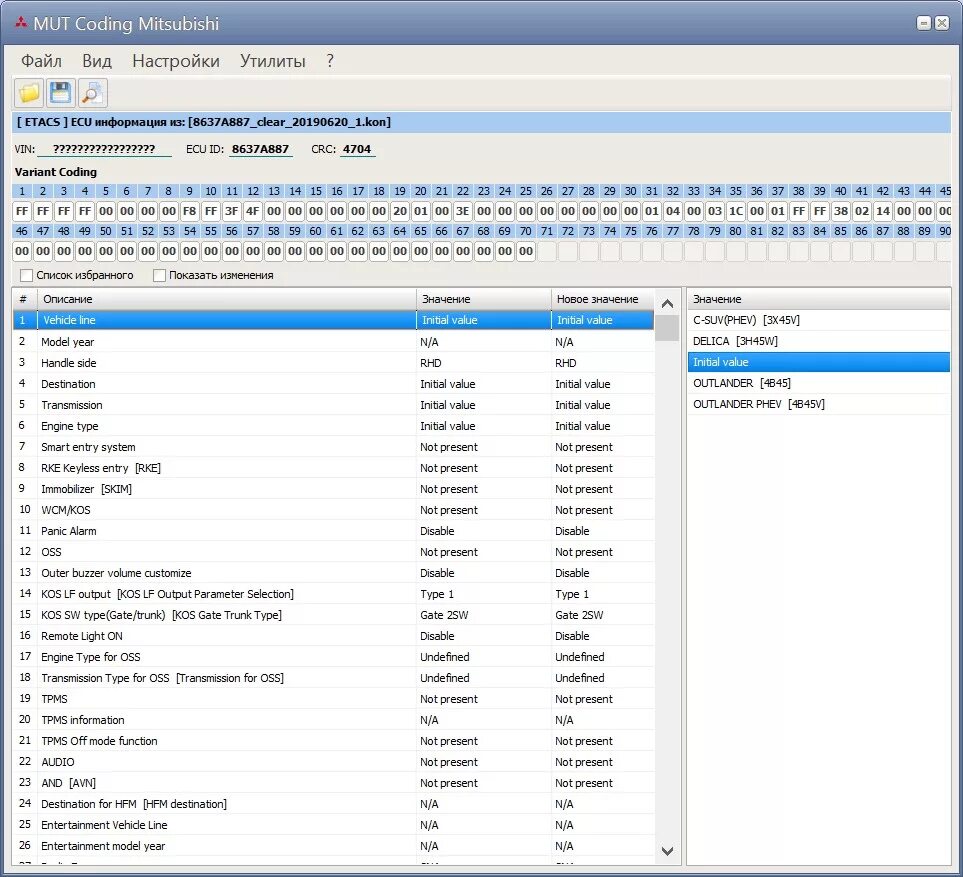Select C-SUV(PHEV) [3X45V] value
The height and width of the screenshot is (877, 963).
click(819, 320)
